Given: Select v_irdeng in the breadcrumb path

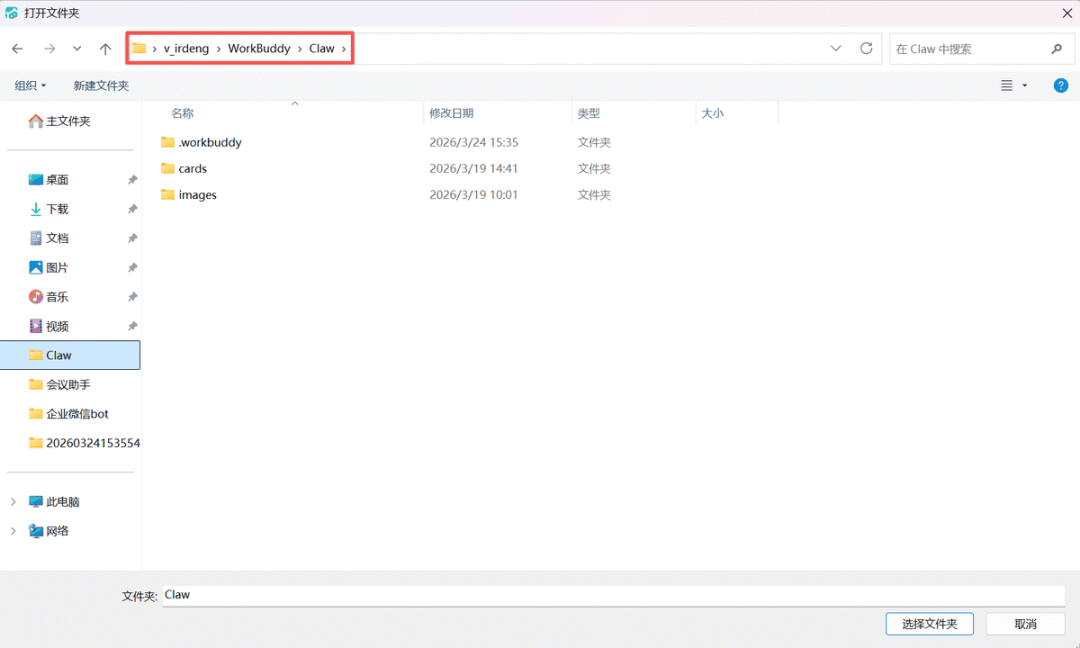Looking at the screenshot, I should click(186, 49).
